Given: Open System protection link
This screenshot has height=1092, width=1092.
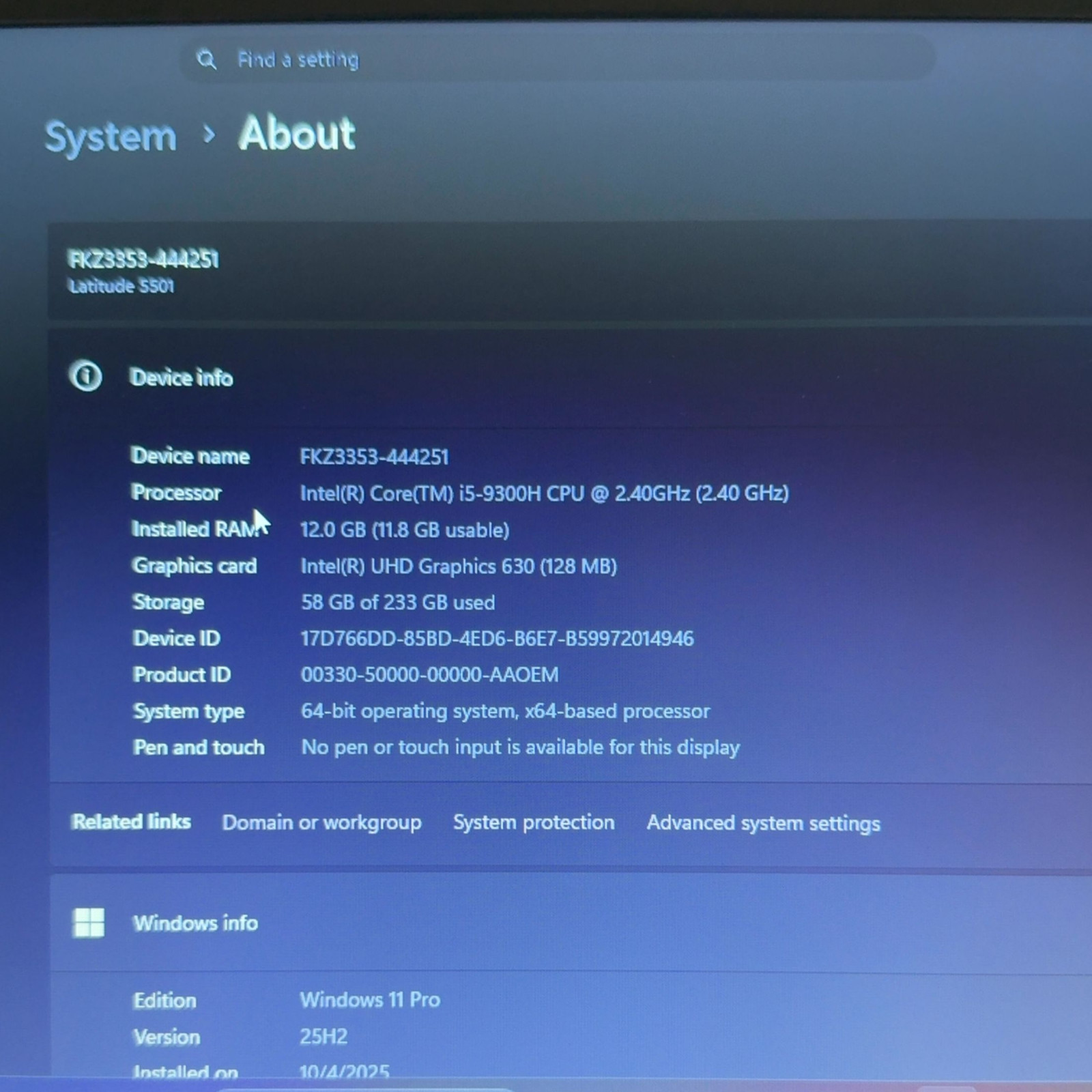Looking at the screenshot, I should [x=534, y=822].
